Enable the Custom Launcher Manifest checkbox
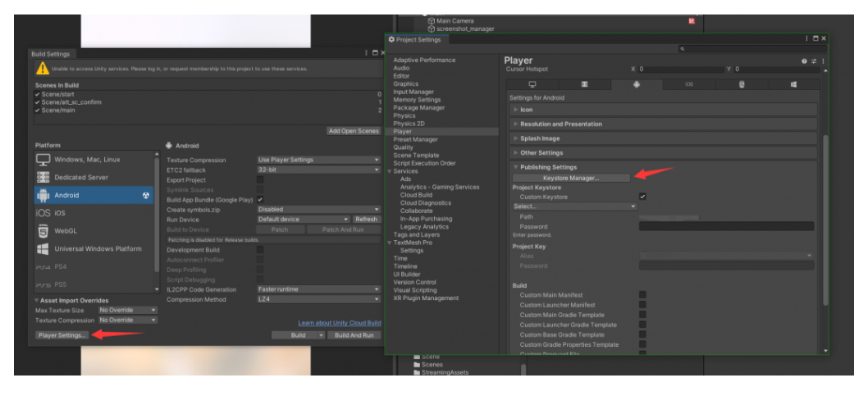This screenshot has width=864, height=393. coord(642,305)
